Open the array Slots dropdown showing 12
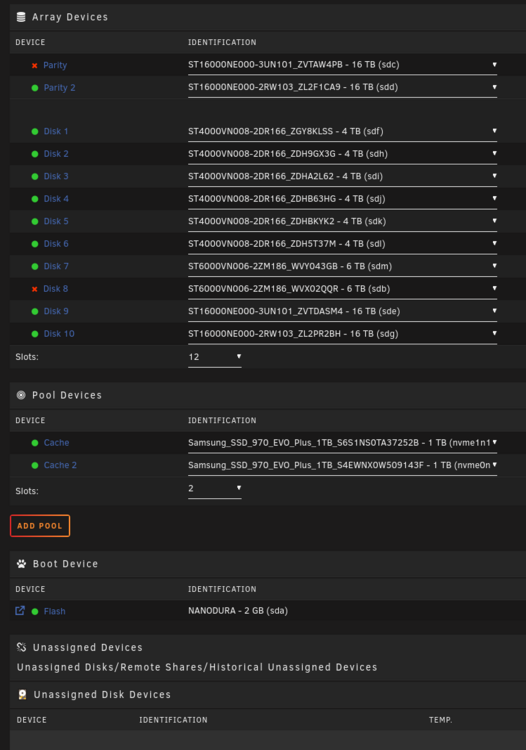The width and height of the screenshot is (526, 750). pos(215,357)
